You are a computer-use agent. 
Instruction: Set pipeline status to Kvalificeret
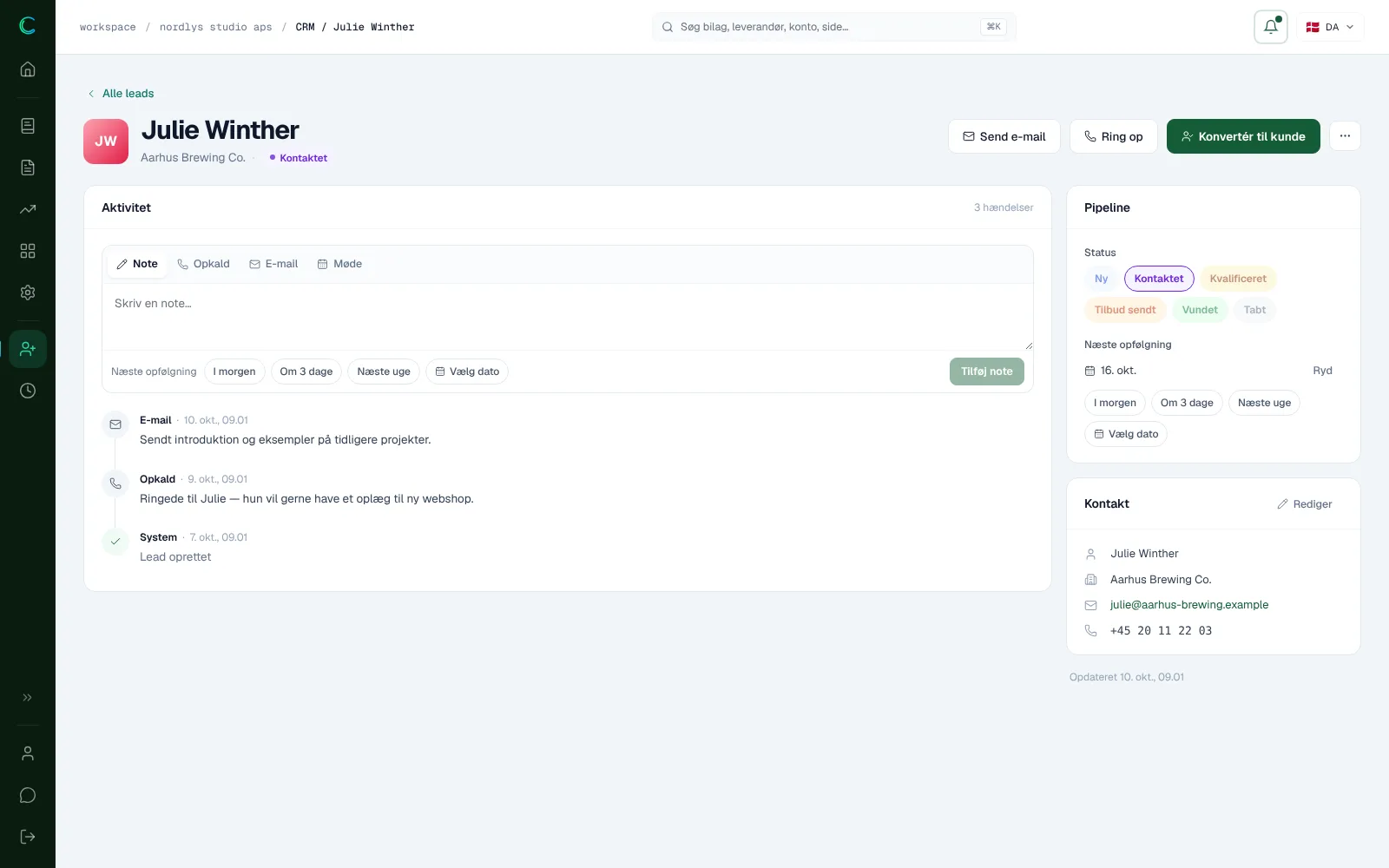coord(1238,279)
